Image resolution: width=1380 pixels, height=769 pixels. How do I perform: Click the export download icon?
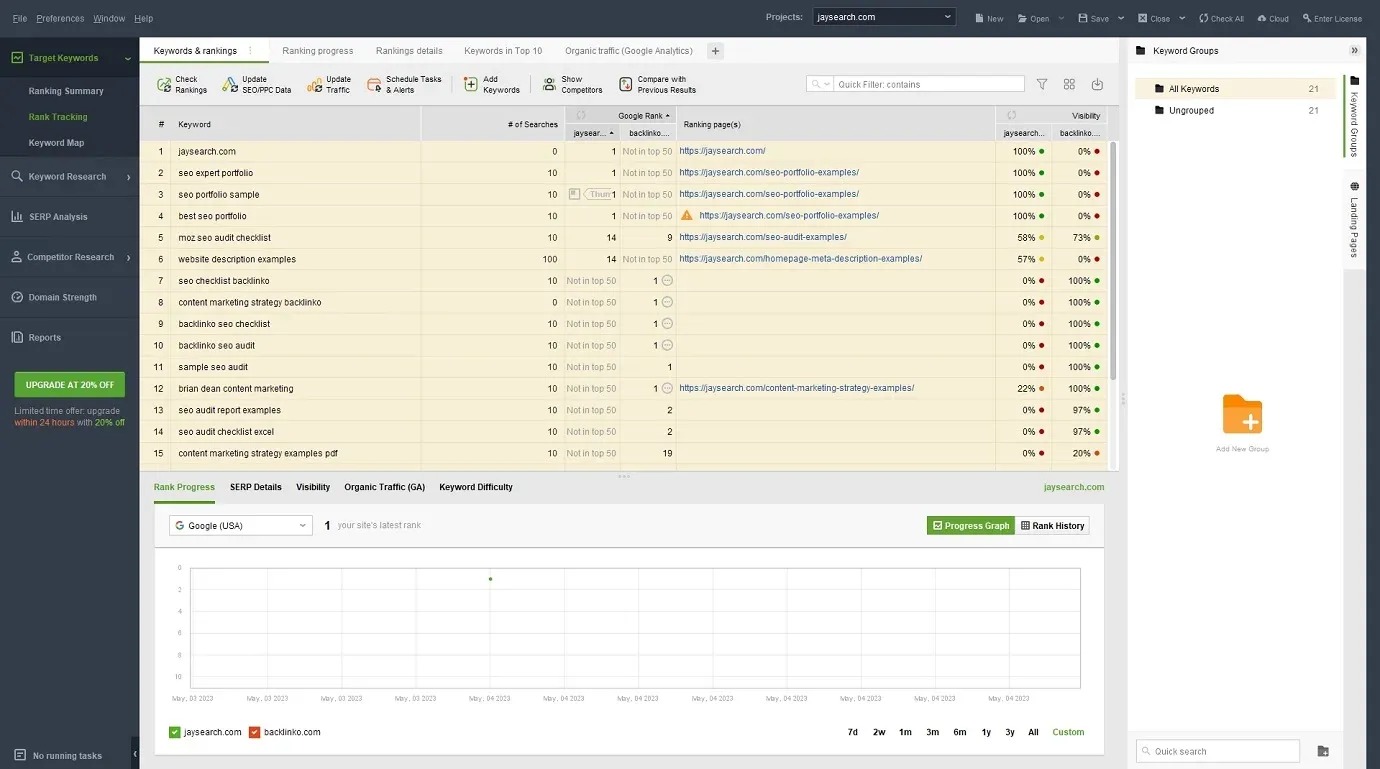(x=1097, y=85)
